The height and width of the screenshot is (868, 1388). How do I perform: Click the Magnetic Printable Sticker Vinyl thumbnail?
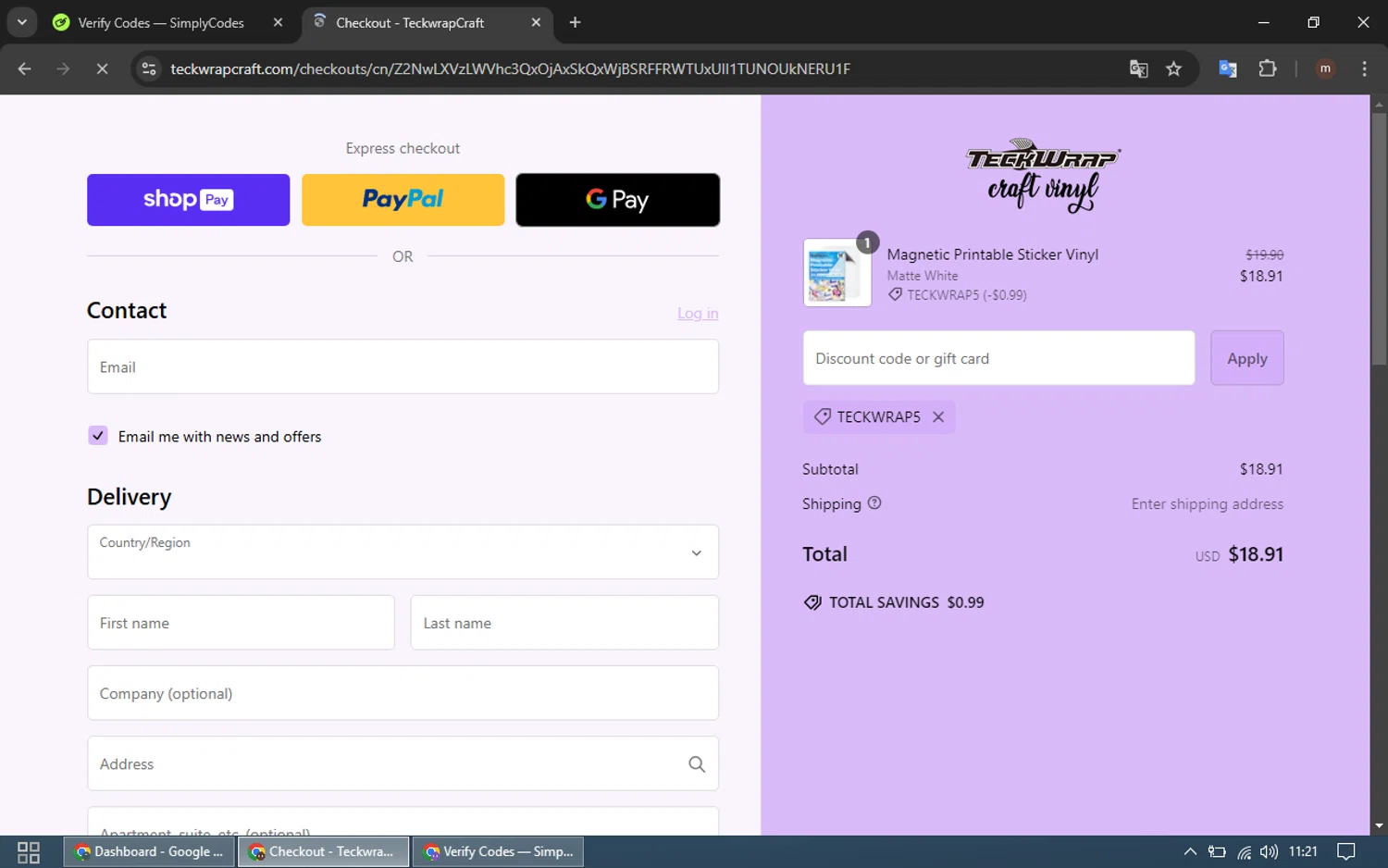pyautogui.click(x=837, y=273)
